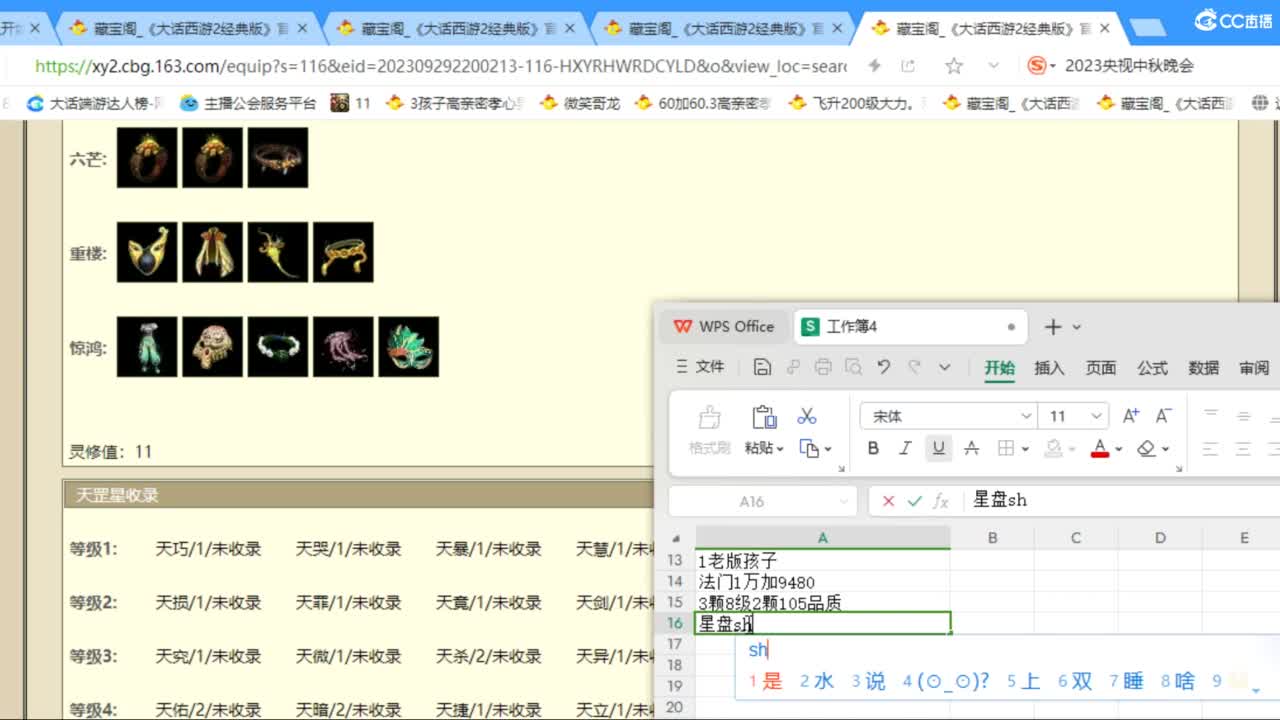
Task: Increase font size with A+ icon
Action: pyautogui.click(x=1131, y=416)
